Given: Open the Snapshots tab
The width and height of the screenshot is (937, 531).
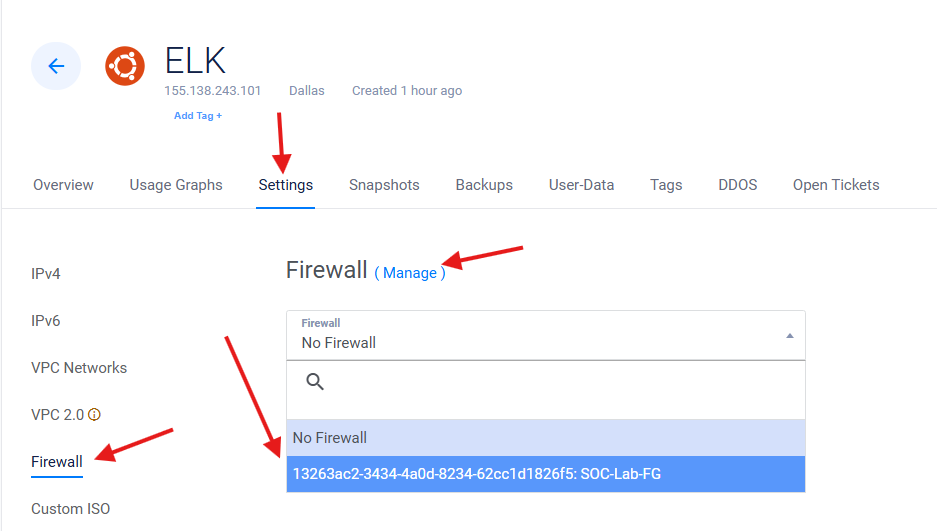Looking at the screenshot, I should 384,185.
